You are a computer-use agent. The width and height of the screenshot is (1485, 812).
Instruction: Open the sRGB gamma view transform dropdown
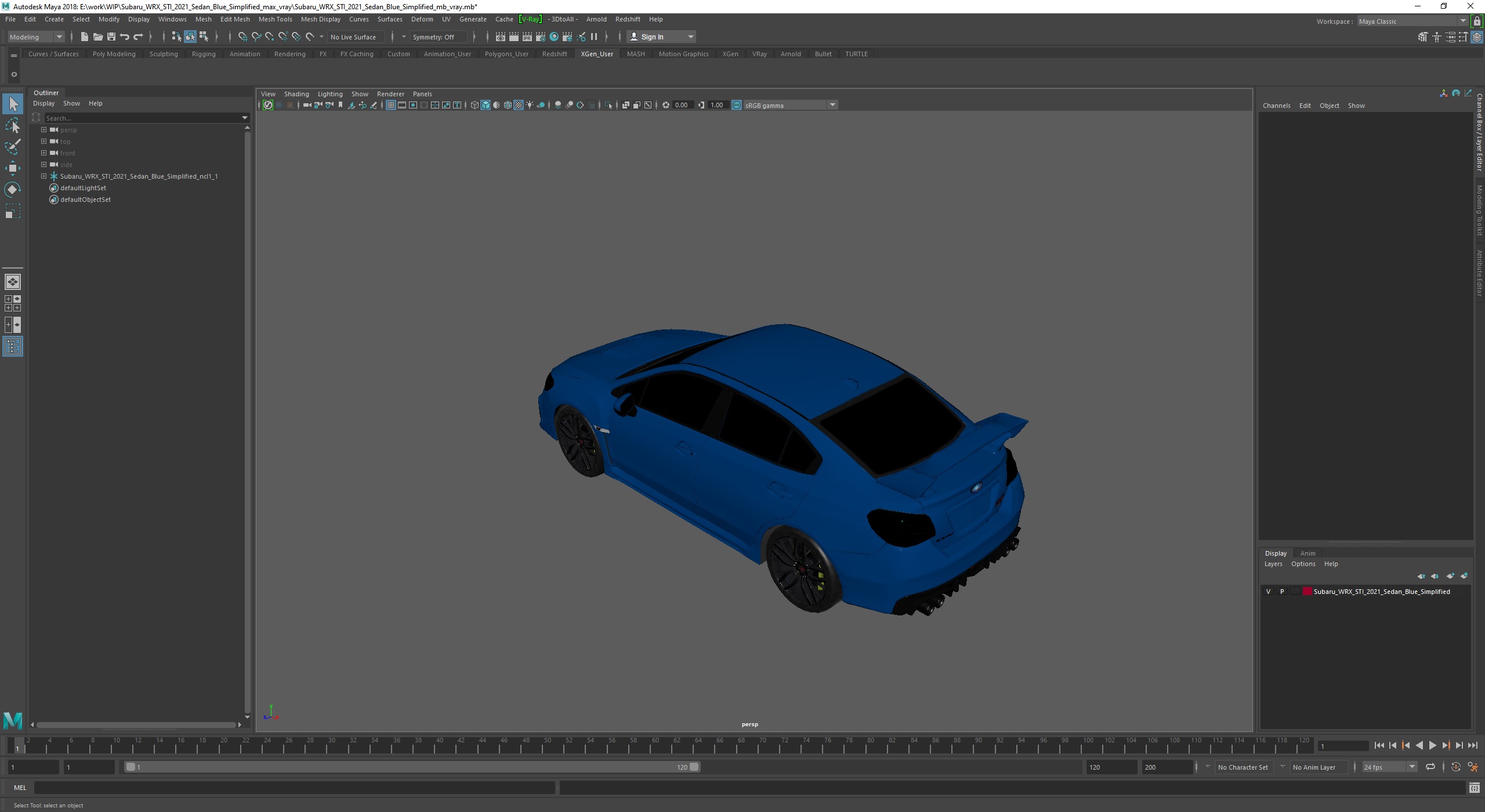click(790, 105)
